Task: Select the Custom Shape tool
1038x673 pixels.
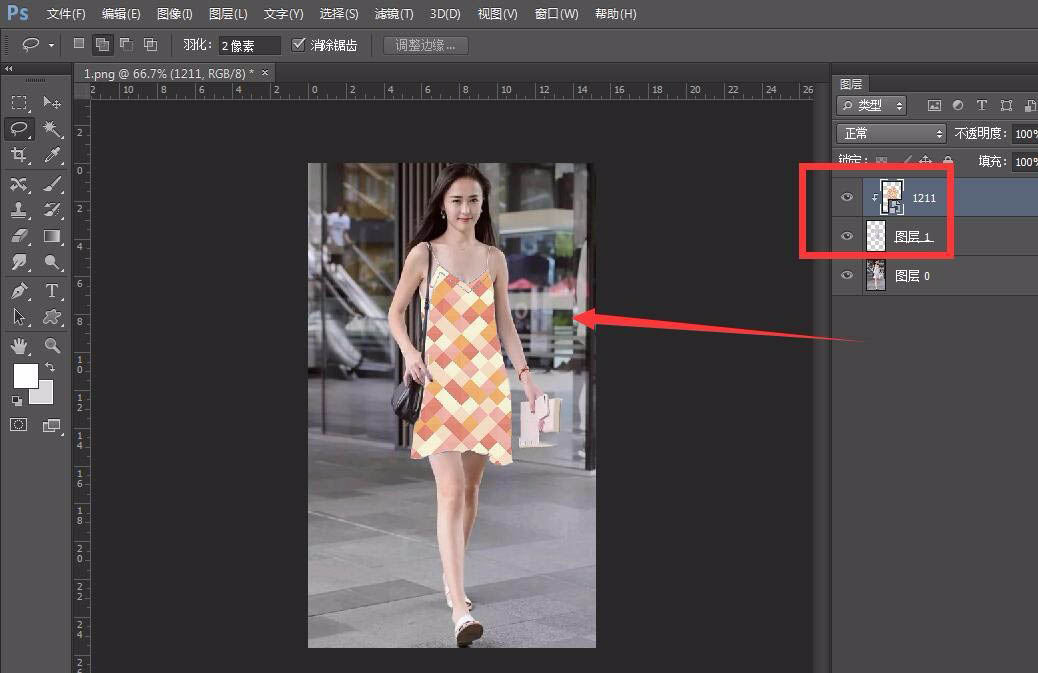Action: point(52,317)
